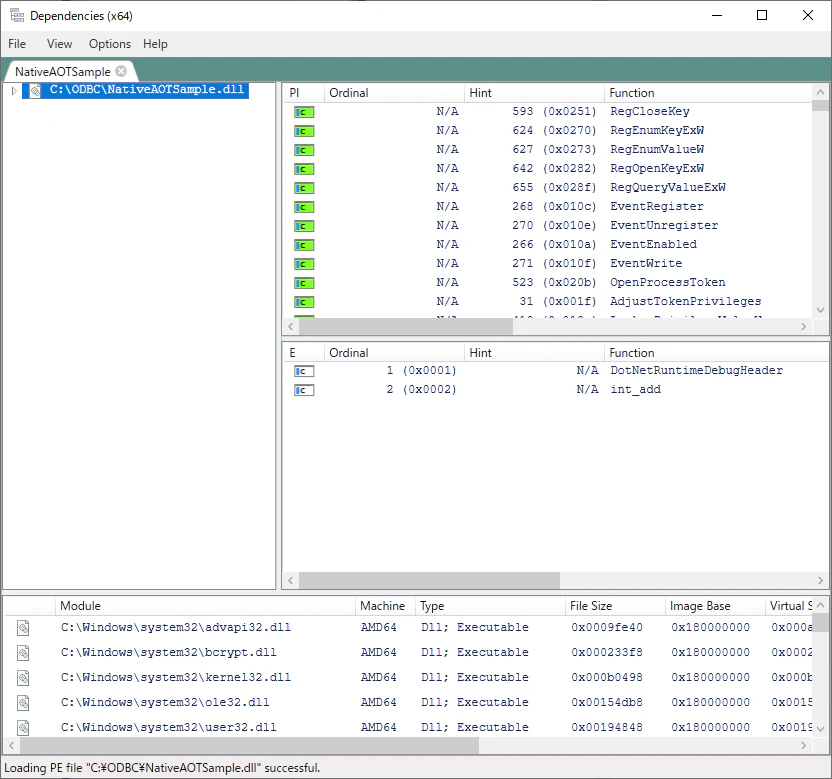Click the import icon beside EventEnabled
The width and height of the screenshot is (832, 779).
[304, 245]
